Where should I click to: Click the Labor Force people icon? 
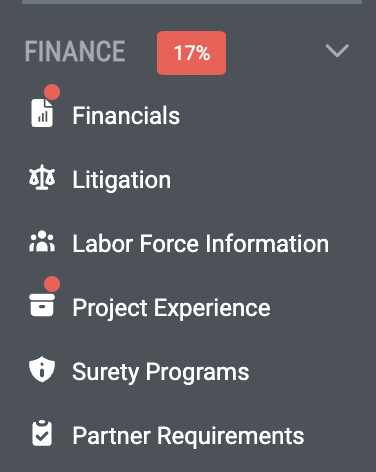(x=42, y=241)
